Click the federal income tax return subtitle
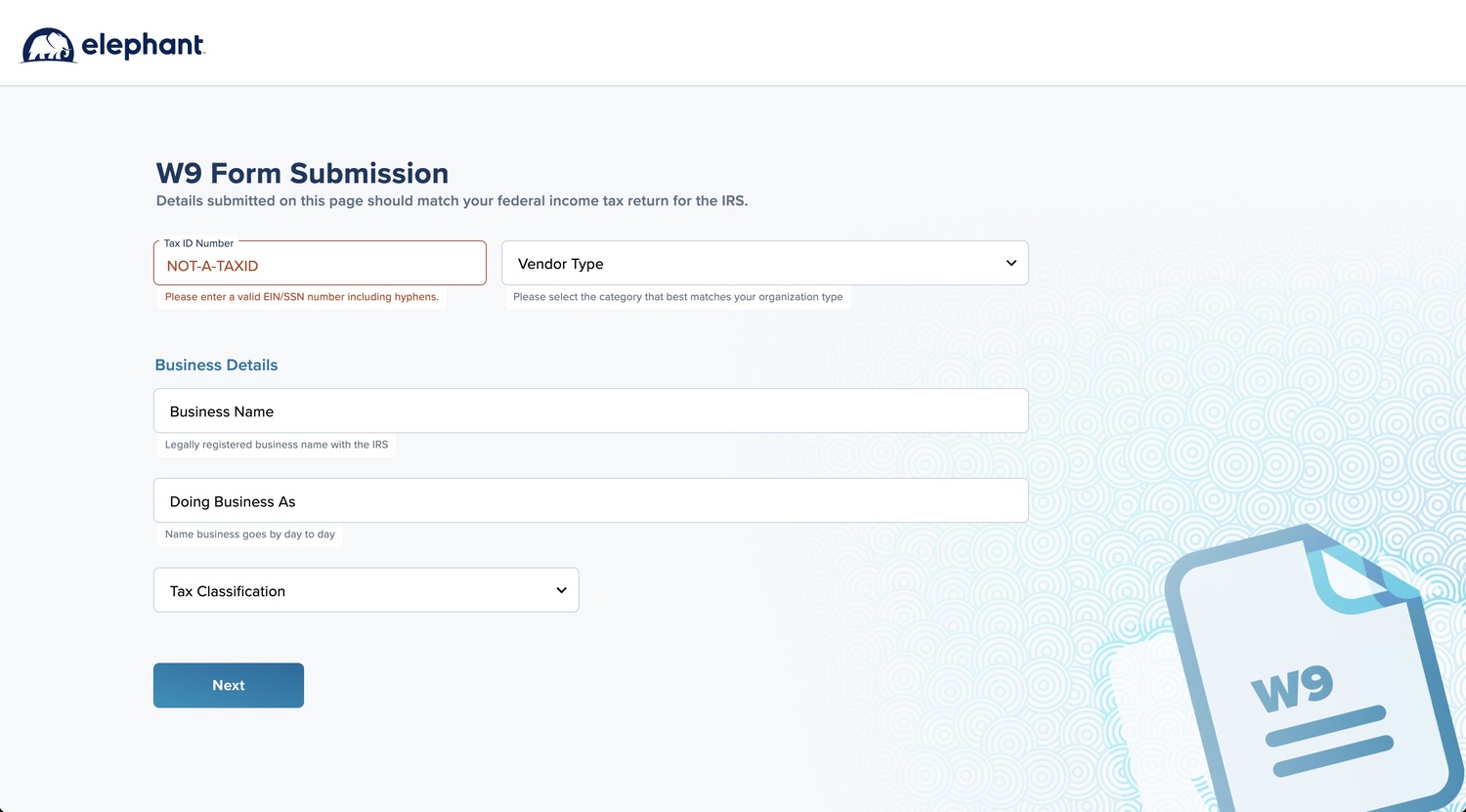Image resolution: width=1466 pixels, height=812 pixels. point(452,201)
